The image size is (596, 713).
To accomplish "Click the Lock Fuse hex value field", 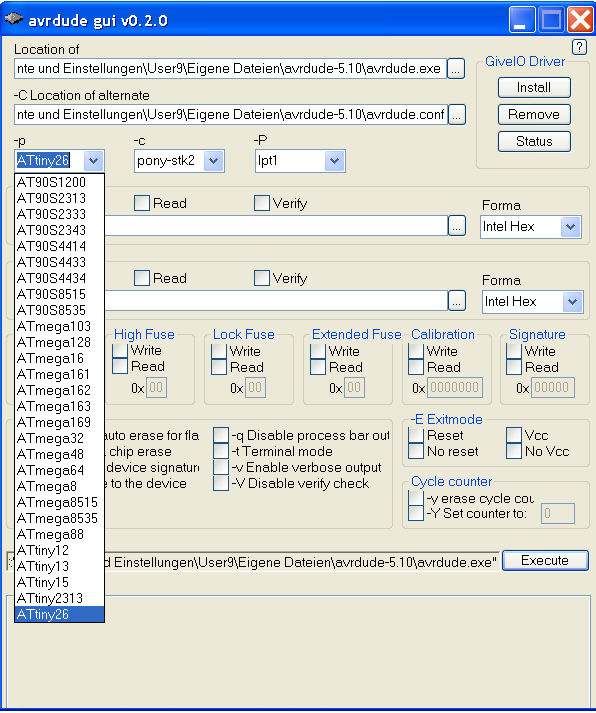I will point(255,387).
